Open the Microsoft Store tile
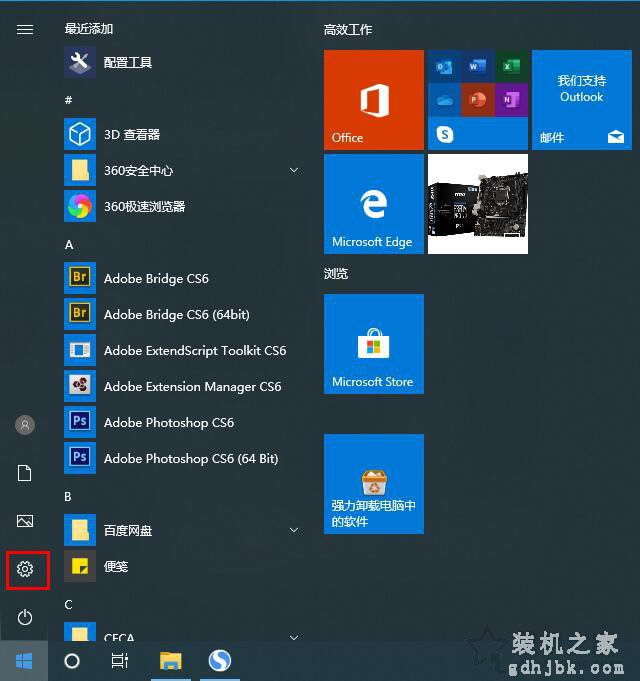640x681 pixels. [374, 344]
